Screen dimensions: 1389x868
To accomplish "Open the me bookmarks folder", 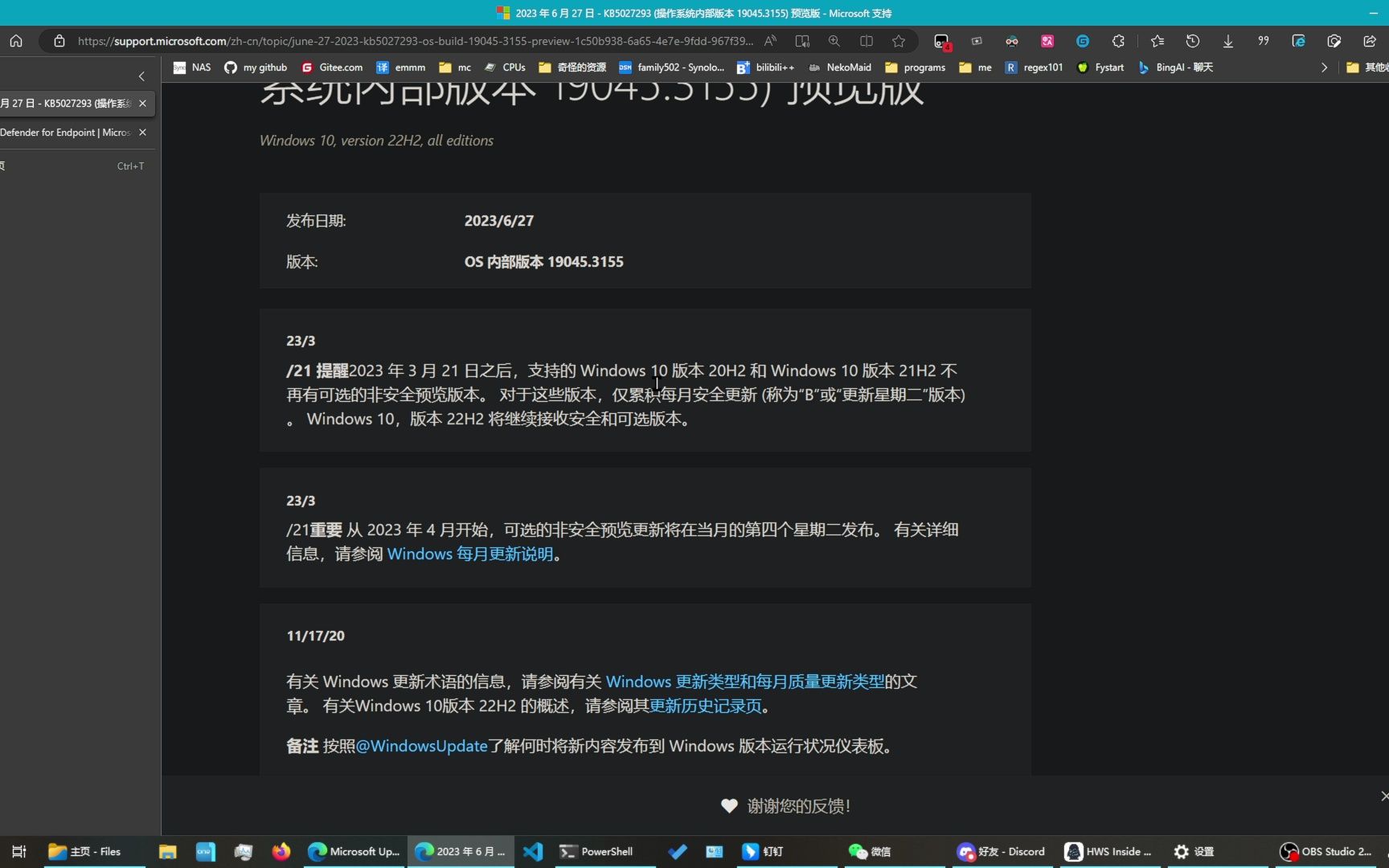I will [x=975, y=68].
